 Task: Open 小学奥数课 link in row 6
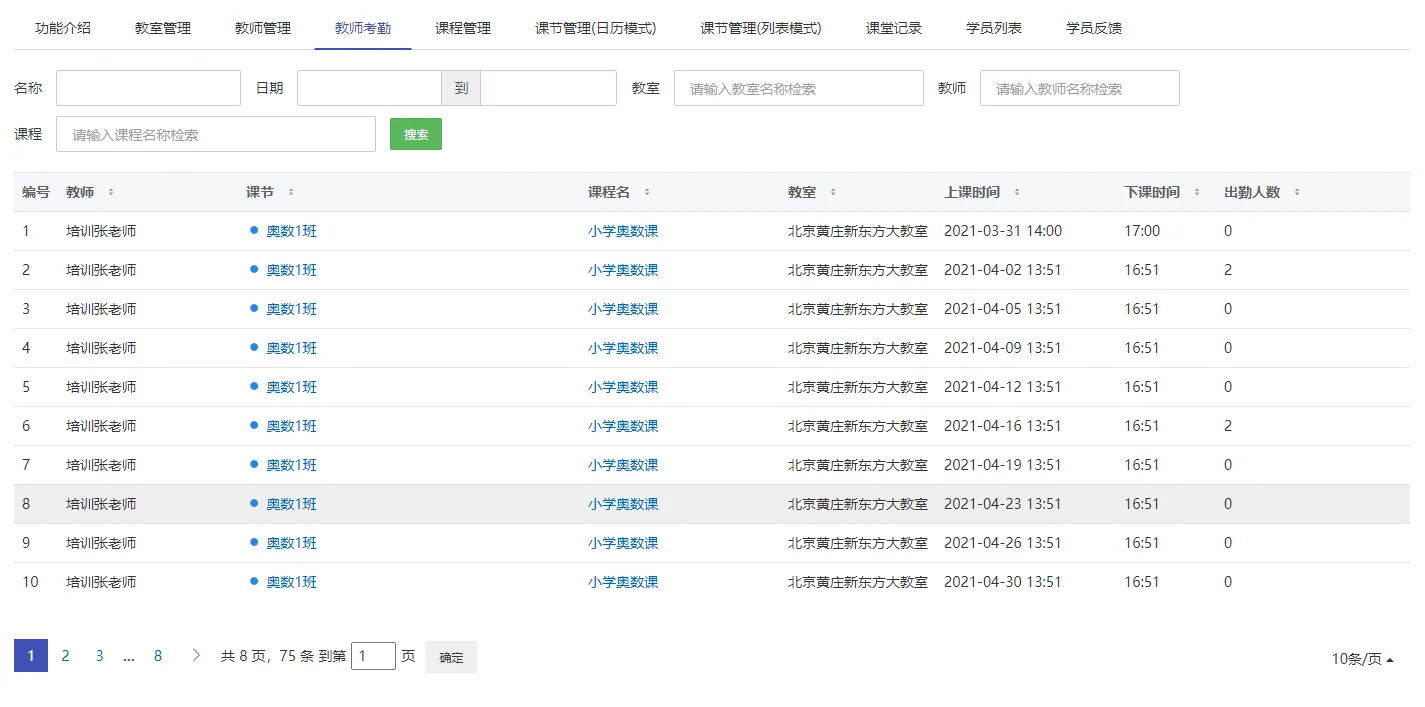(x=623, y=426)
